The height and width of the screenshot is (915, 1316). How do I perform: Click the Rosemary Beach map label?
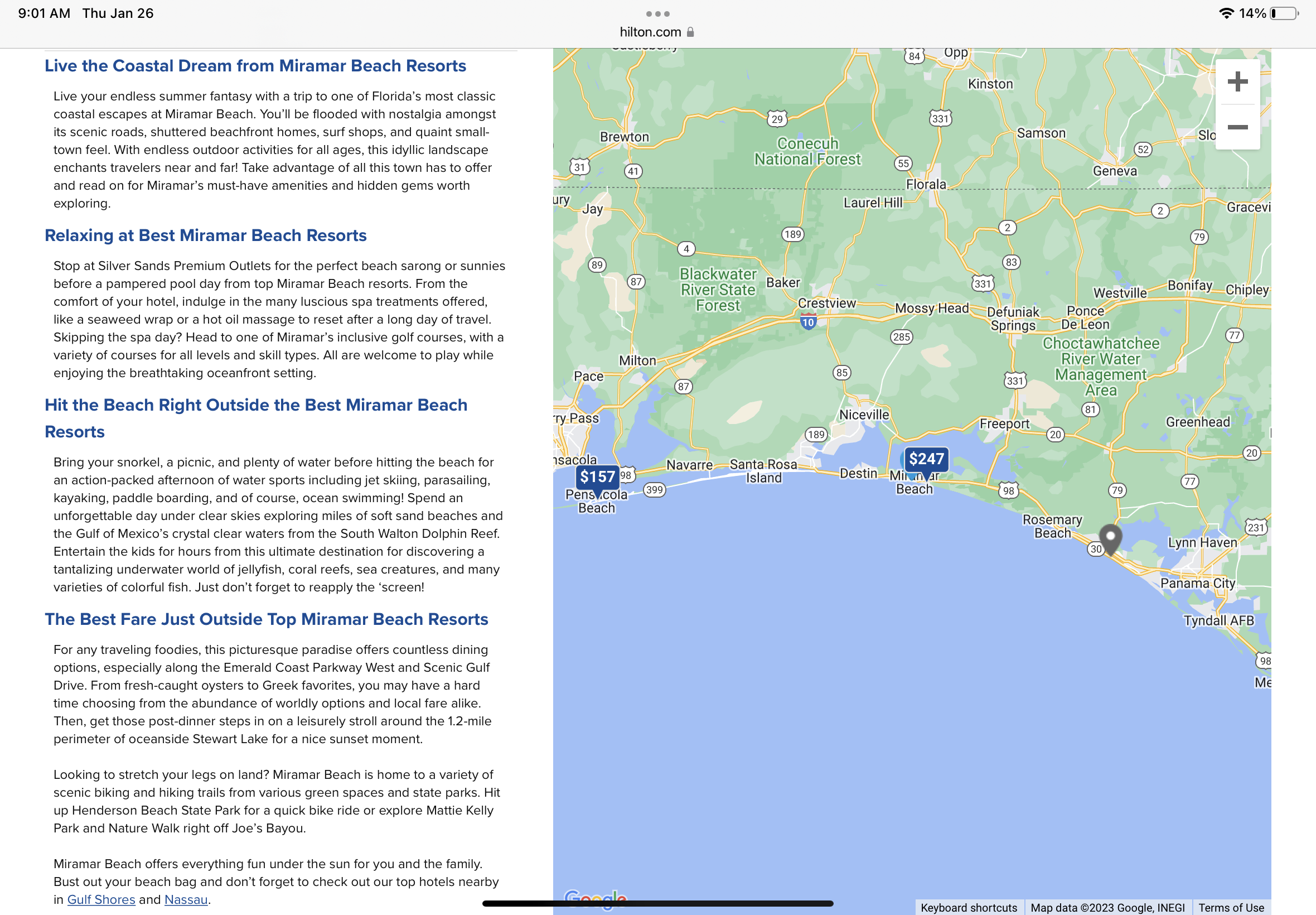(1052, 526)
